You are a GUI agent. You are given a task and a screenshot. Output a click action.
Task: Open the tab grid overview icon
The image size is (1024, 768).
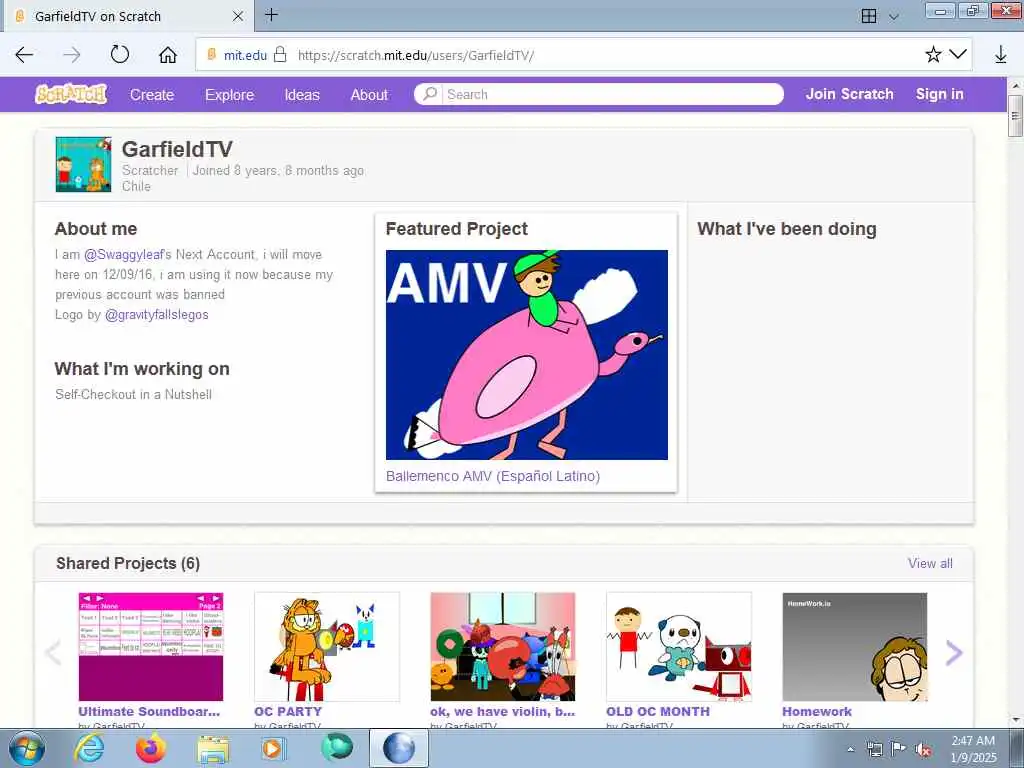[x=869, y=16]
